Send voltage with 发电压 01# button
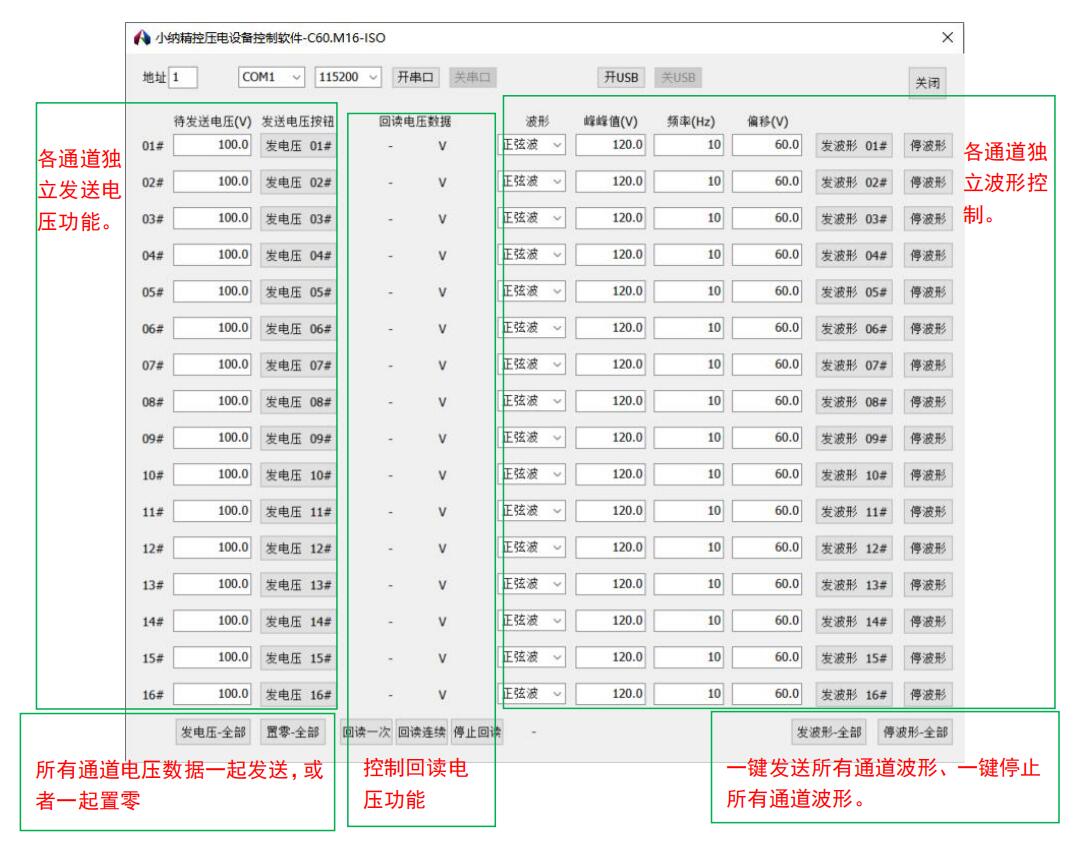The image size is (1080, 841). pyautogui.click(x=297, y=146)
